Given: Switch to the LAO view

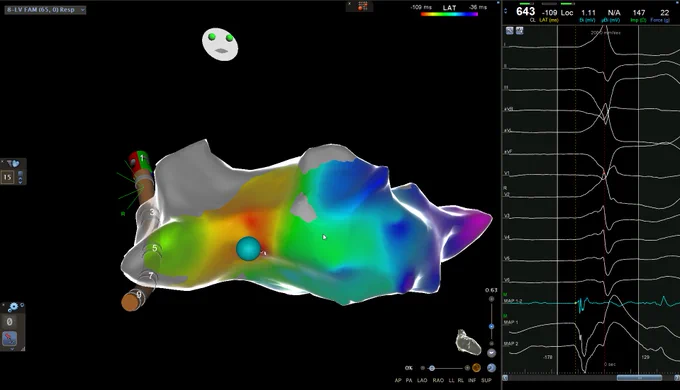Looking at the screenshot, I should click(x=422, y=380).
